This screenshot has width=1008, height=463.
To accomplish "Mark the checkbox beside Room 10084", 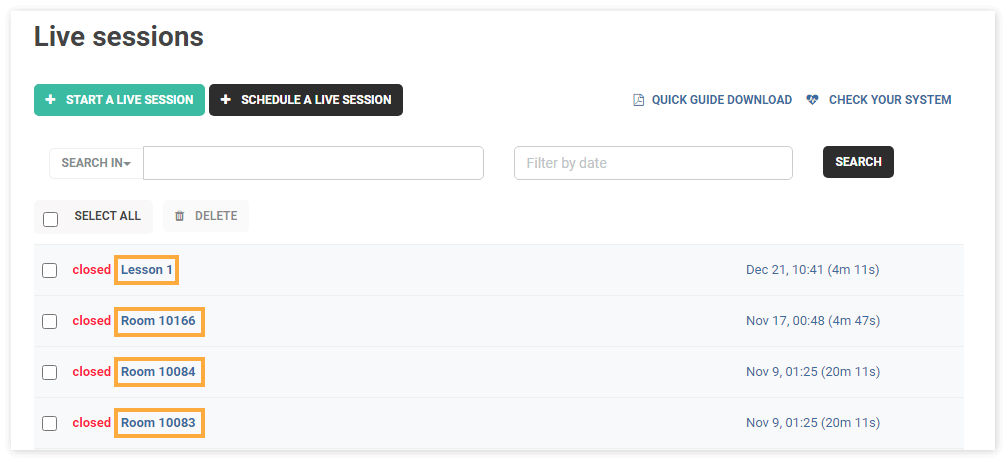I will point(50,372).
